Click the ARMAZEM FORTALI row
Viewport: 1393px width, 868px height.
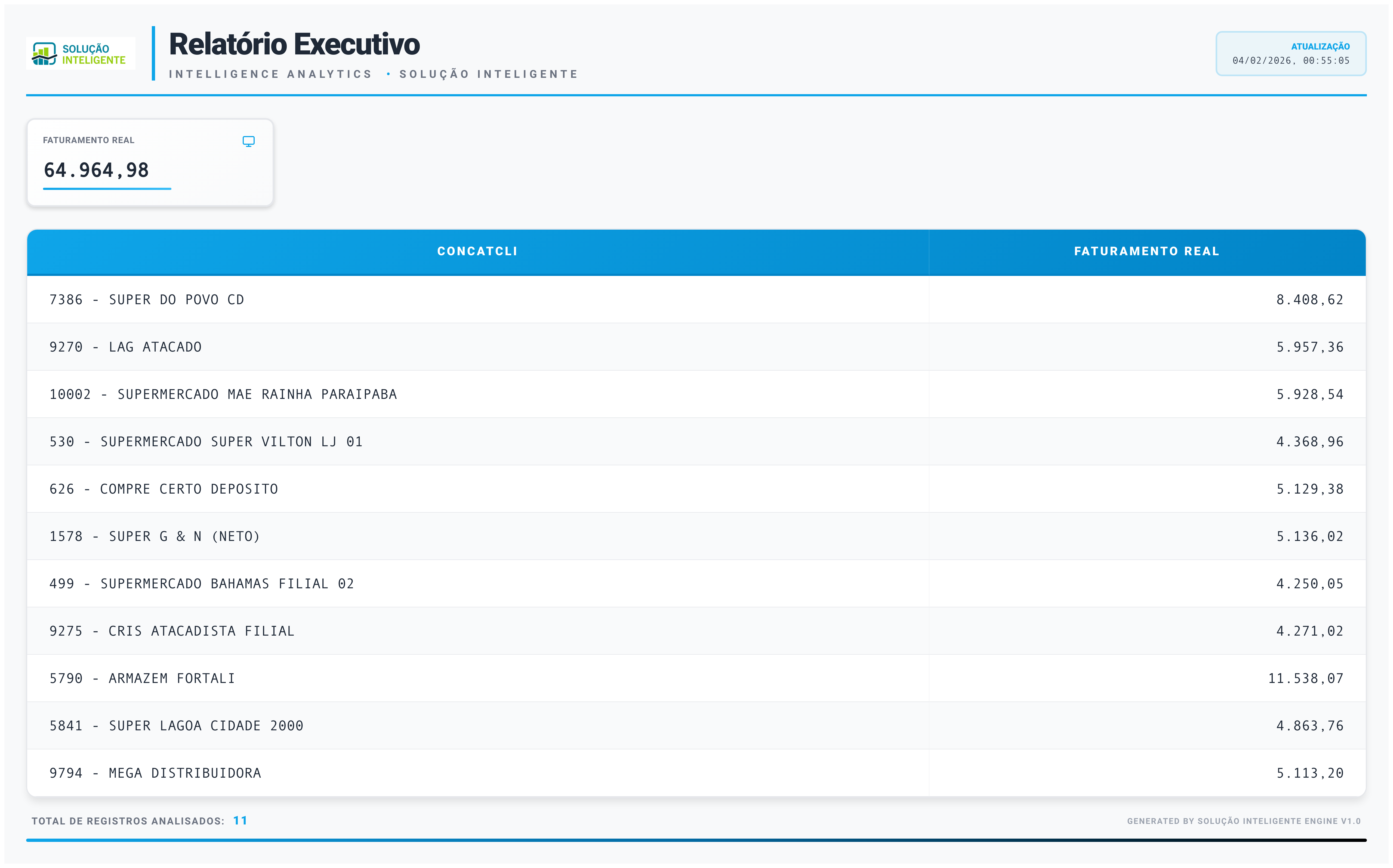click(142, 679)
